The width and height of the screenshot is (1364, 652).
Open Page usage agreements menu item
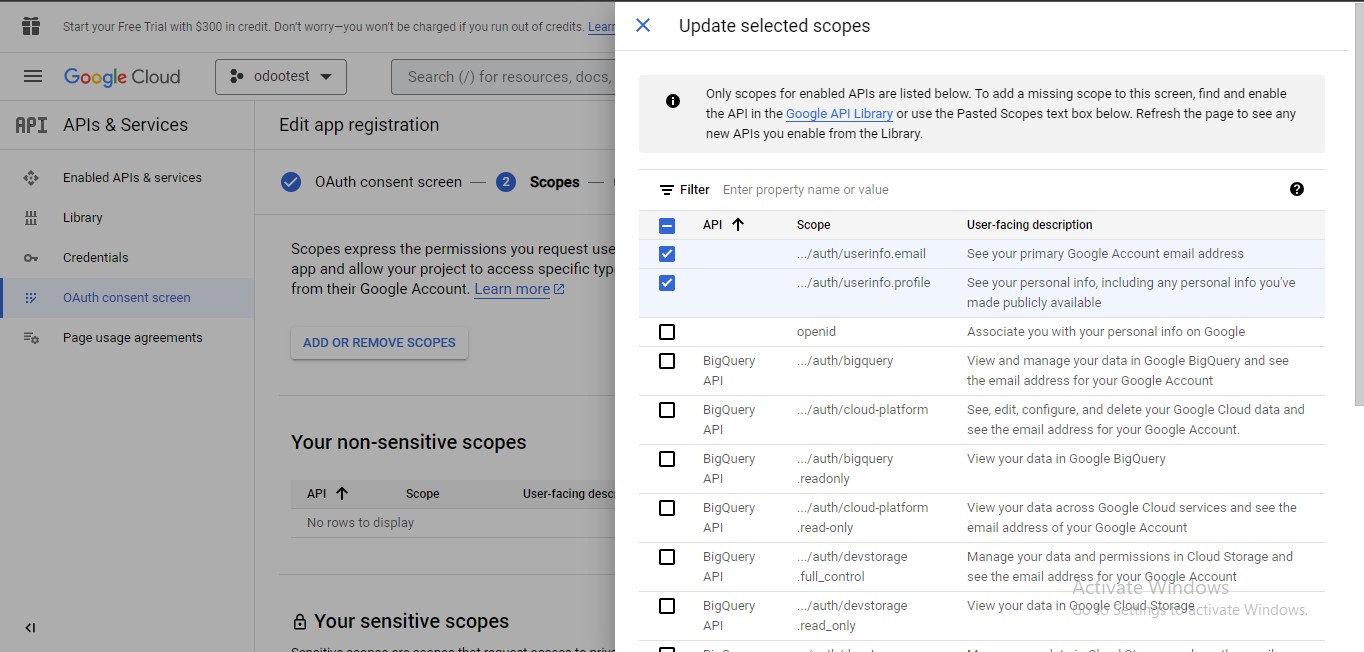click(x=133, y=338)
